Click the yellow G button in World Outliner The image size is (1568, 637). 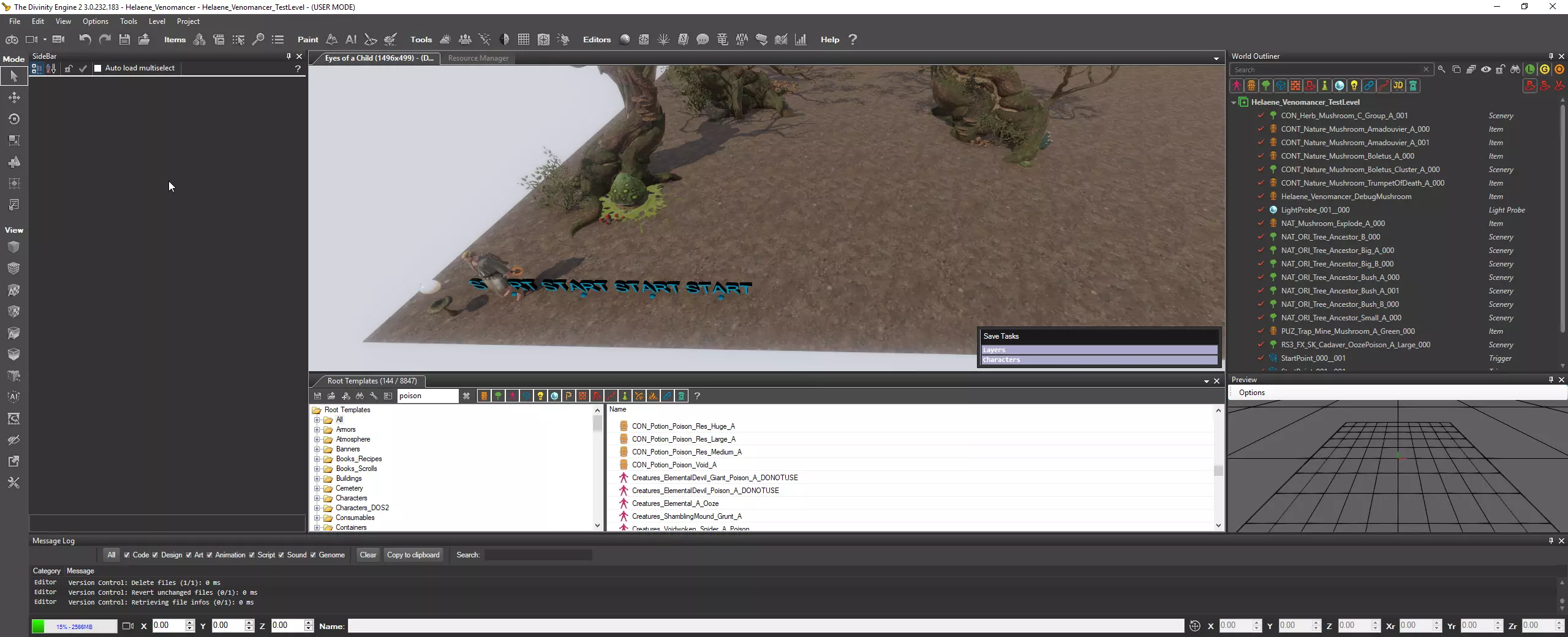pos(1545,69)
